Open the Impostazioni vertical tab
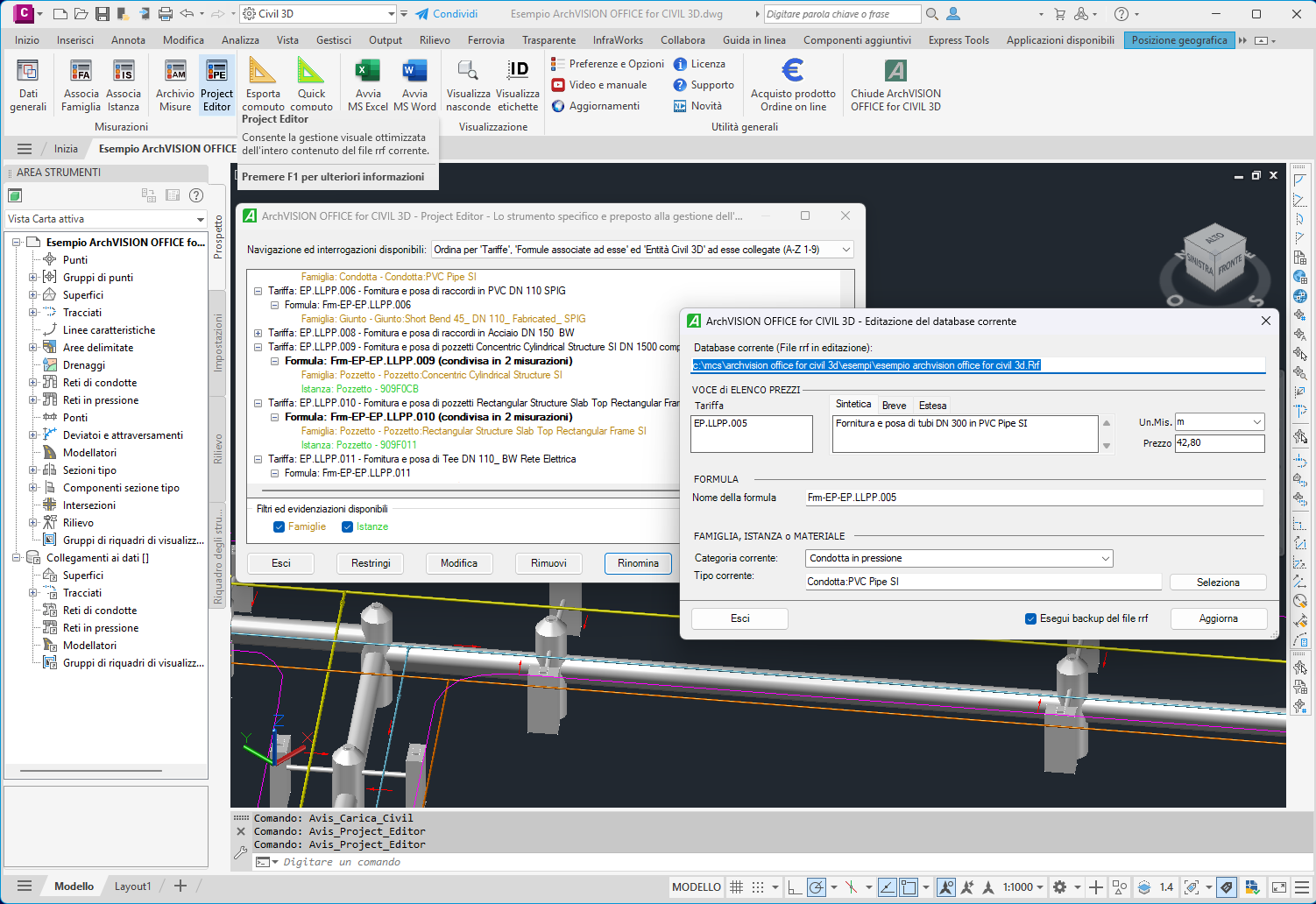 pos(218,343)
